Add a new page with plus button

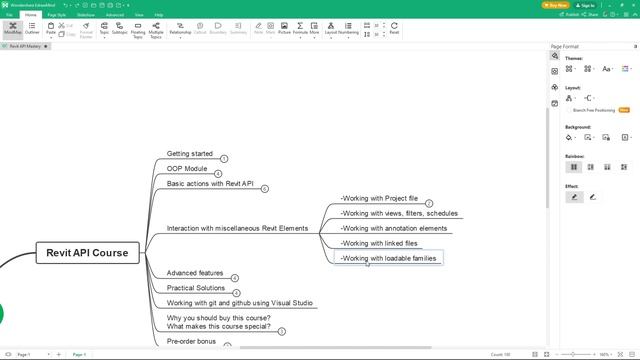tap(58, 354)
